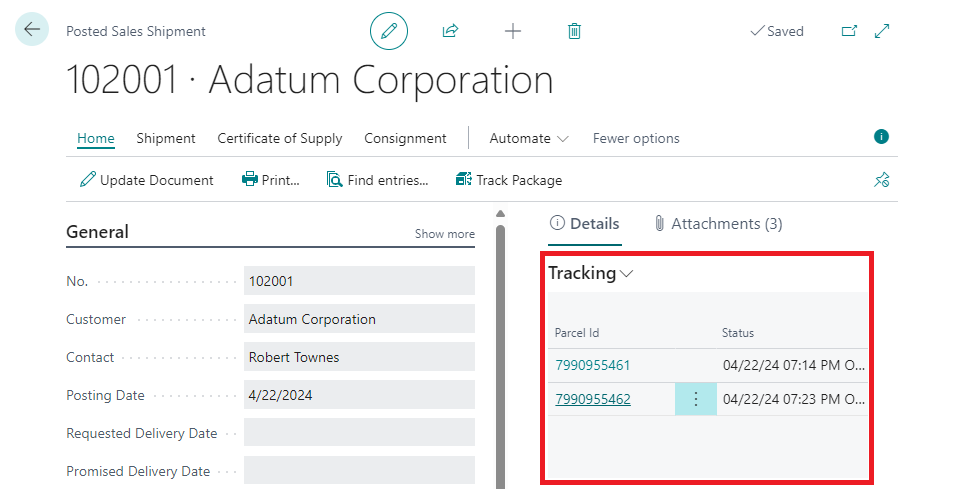Click the expand full-screen arrows icon

pos(882,31)
